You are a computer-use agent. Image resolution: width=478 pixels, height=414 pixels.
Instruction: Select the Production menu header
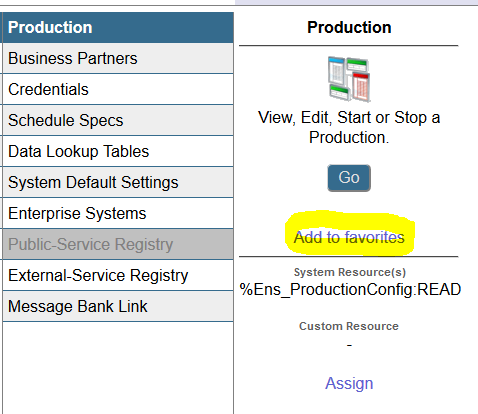(x=118, y=28)
